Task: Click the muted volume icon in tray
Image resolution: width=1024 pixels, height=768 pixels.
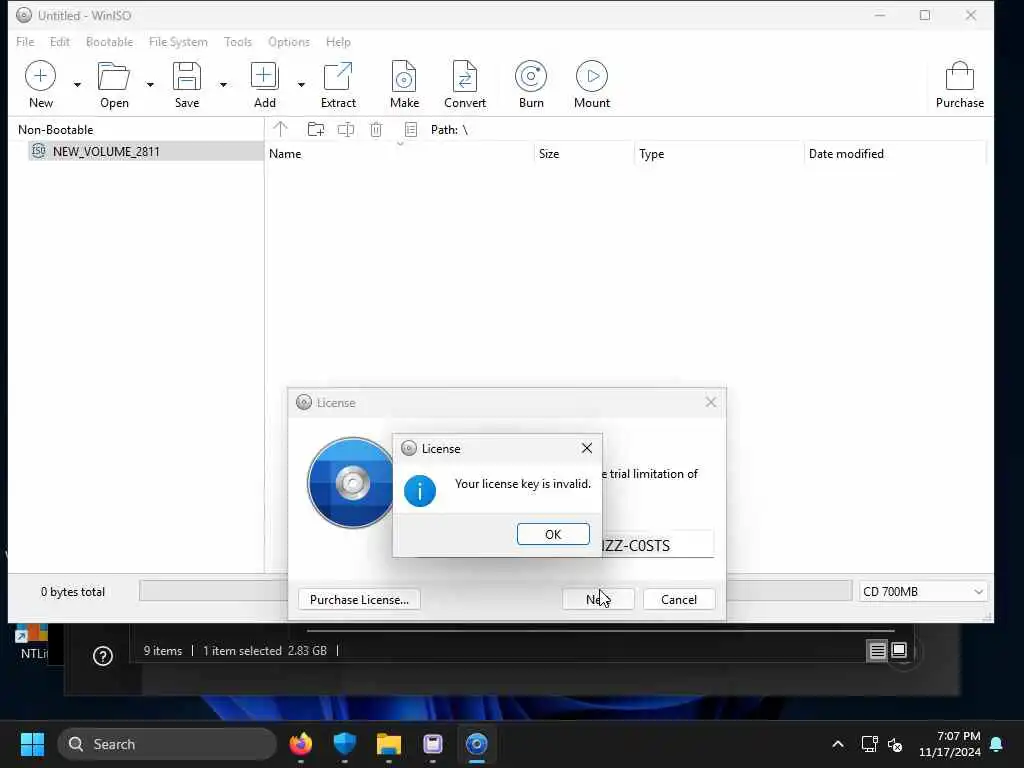Action: click(x=895, y=744)
